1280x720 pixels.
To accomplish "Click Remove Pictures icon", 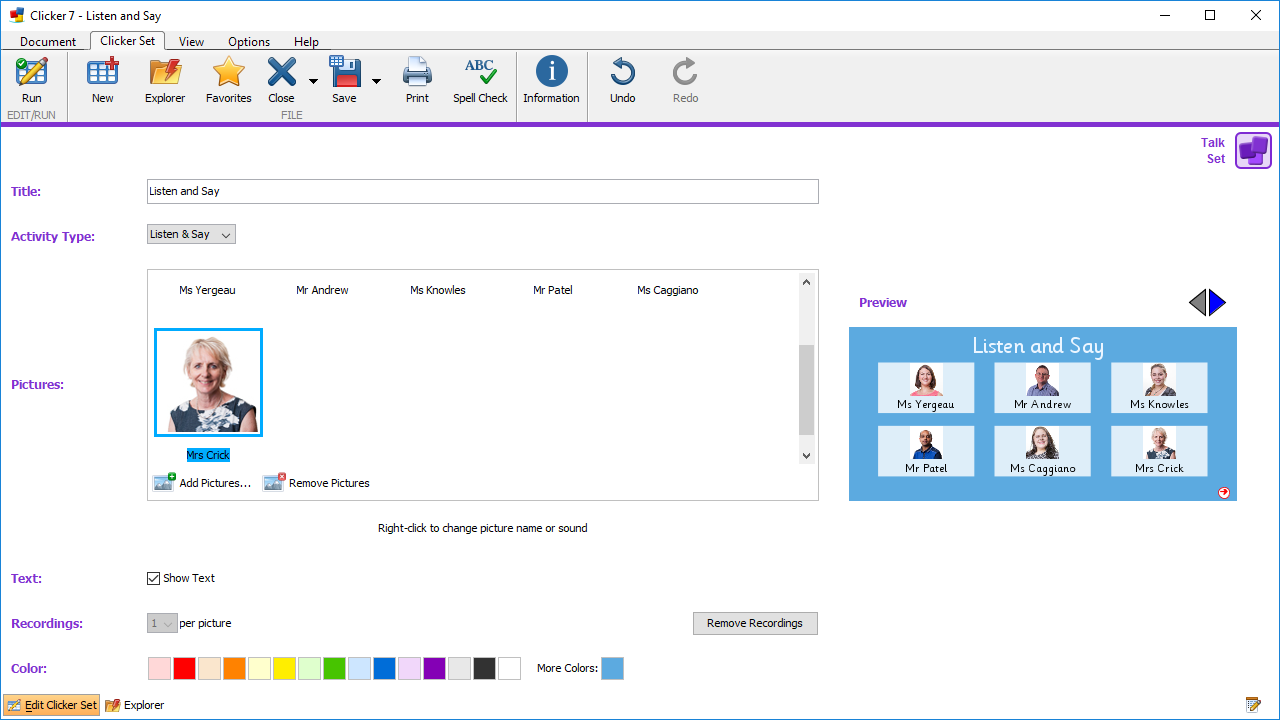I will click(x=274, y=482).
